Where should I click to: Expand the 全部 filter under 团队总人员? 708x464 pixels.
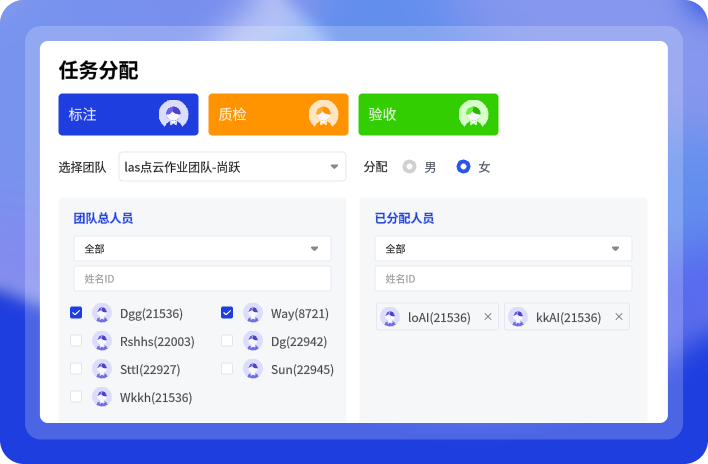(202, 248)
